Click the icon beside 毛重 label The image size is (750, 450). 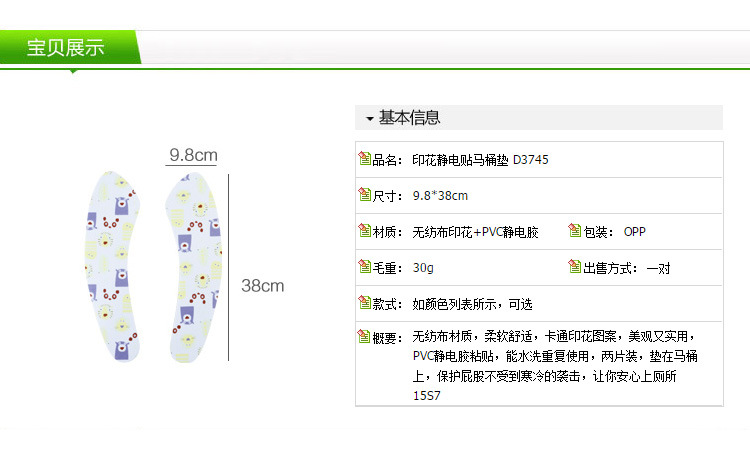364,267
